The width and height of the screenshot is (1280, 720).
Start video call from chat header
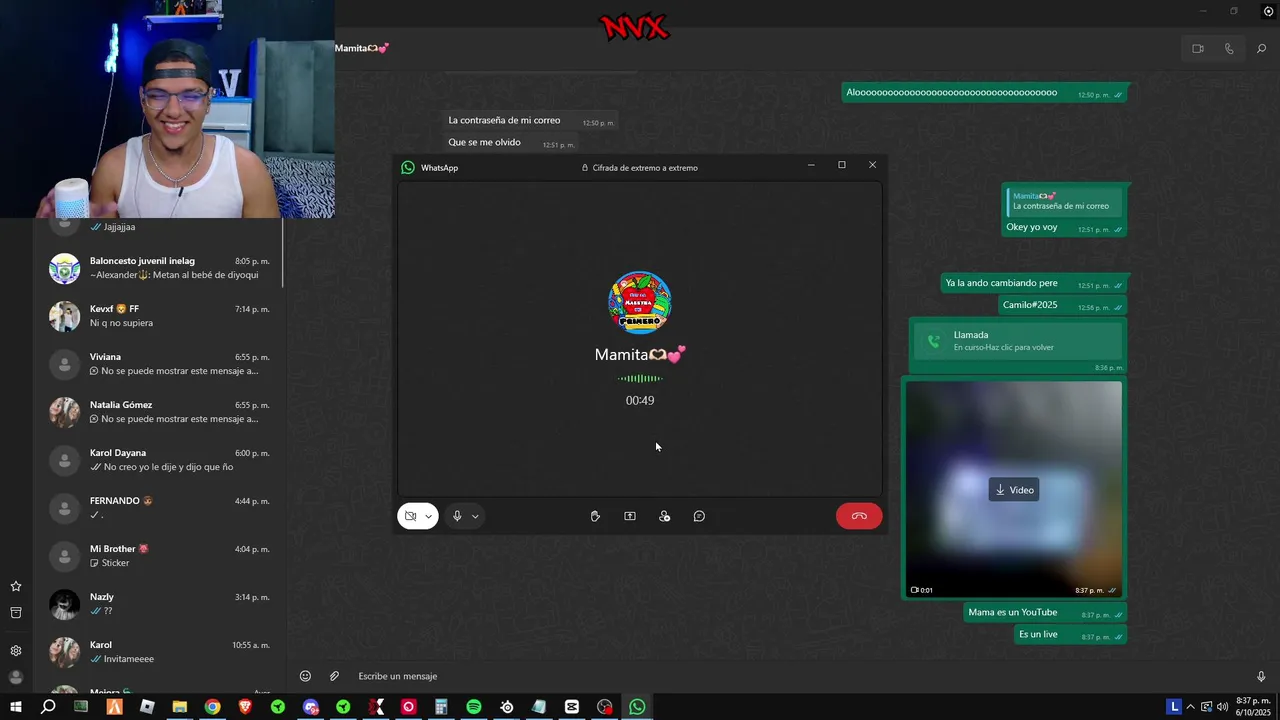tap(1198, 48)
